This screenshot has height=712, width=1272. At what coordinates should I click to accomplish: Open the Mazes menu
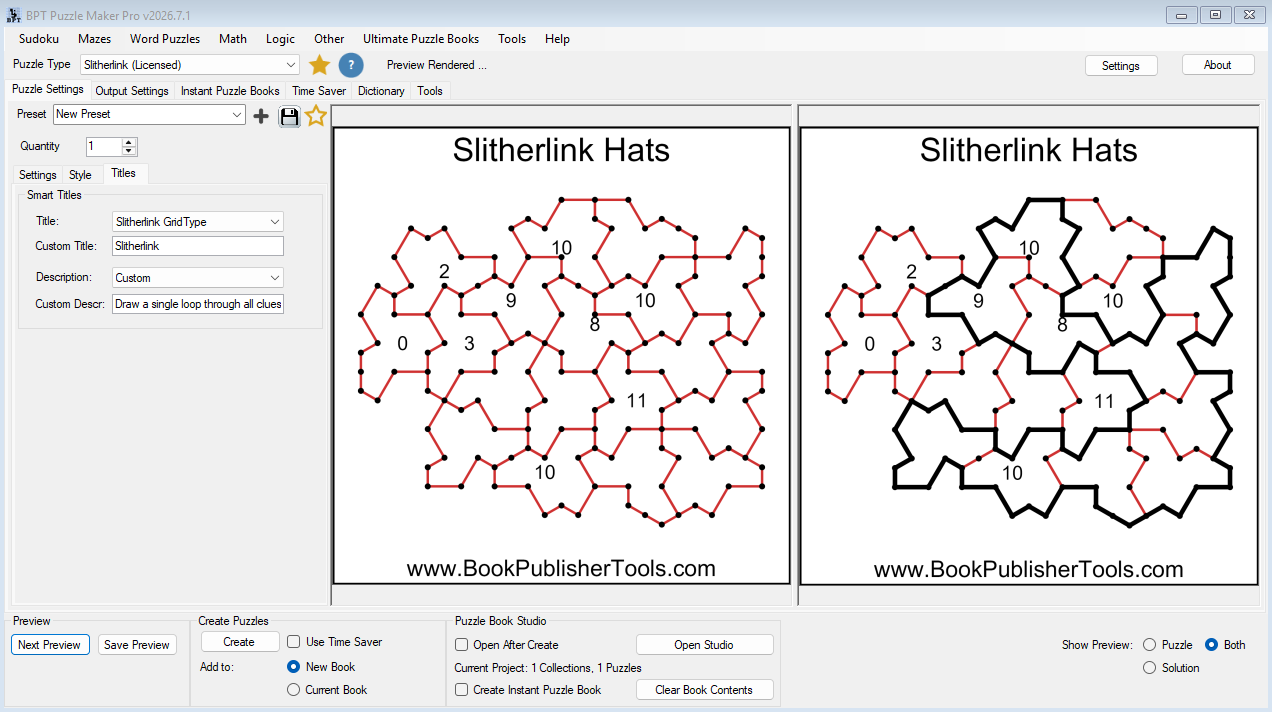[x=95, y=39]
